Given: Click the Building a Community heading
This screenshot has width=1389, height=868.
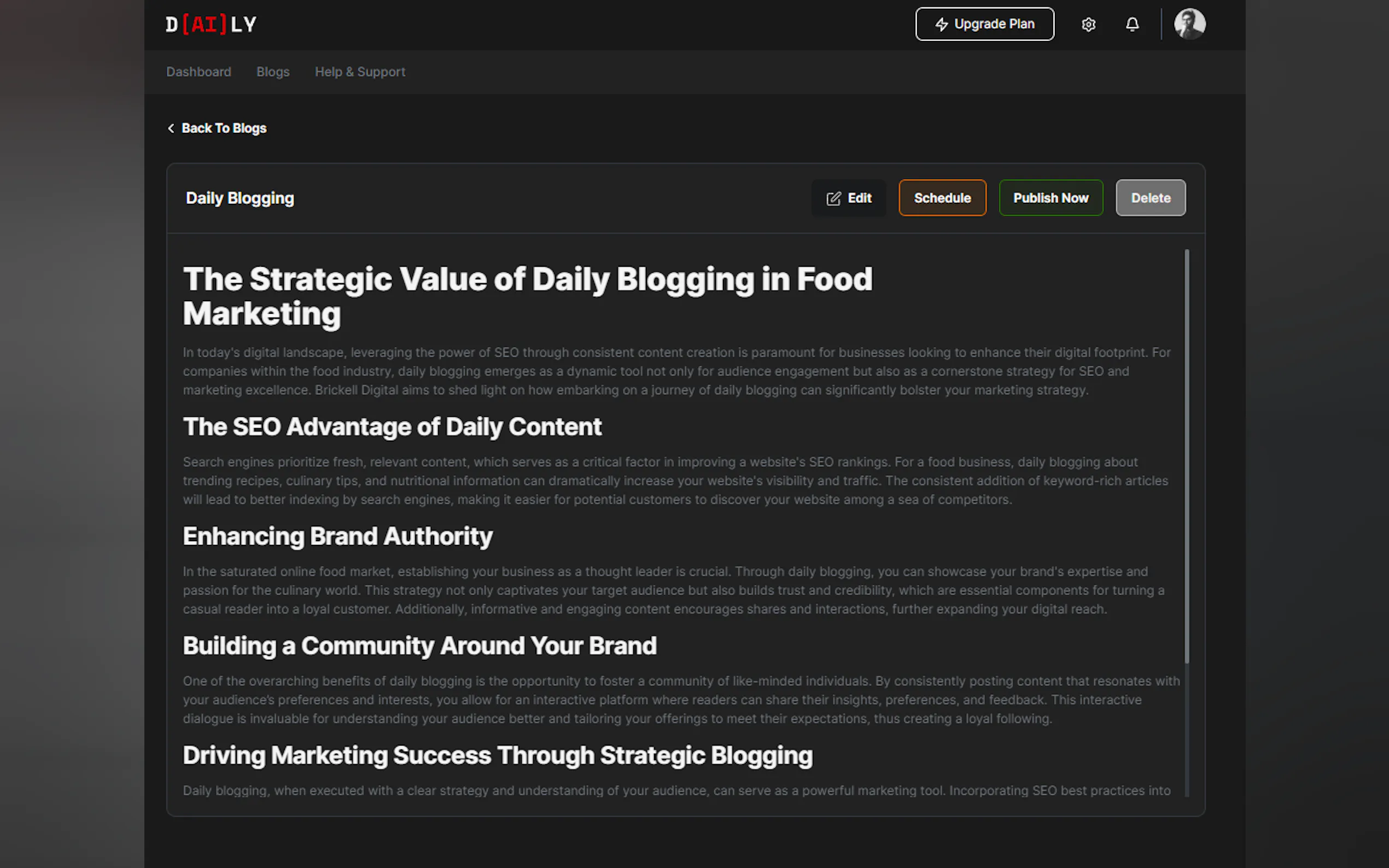Looking at the screenshot, I should click(420, 646).
